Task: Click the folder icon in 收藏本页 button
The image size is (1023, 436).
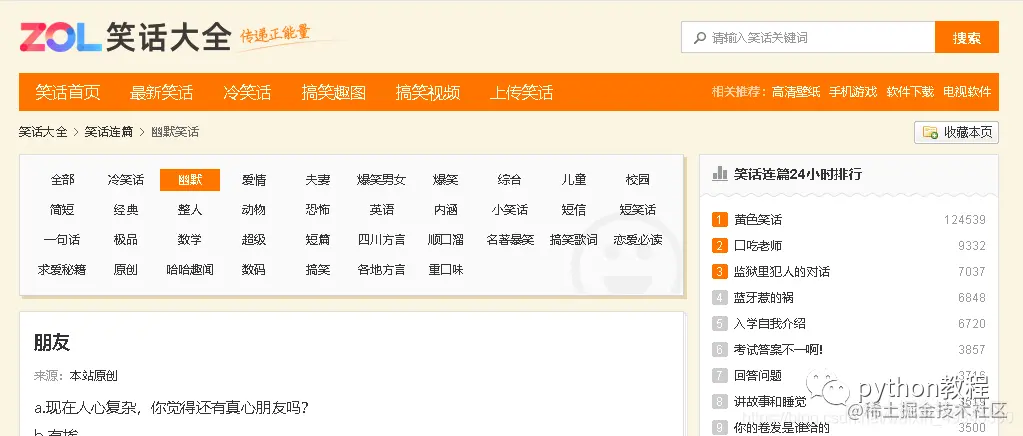Action: [930, 132]
